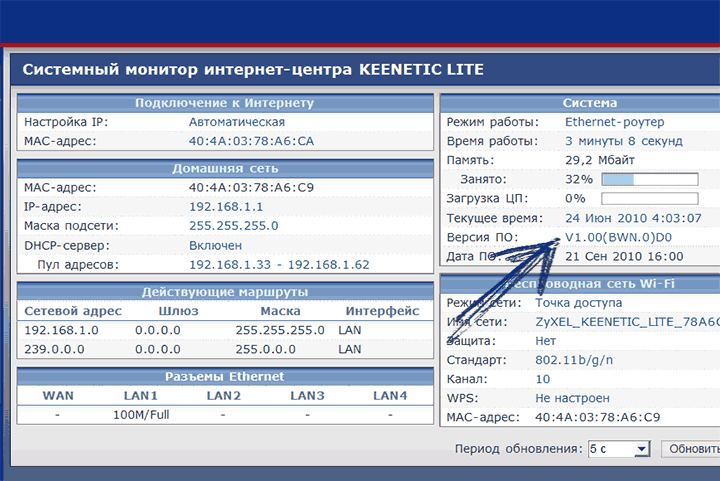720x481 pixels.
Task: Click the Подключение к Интернету panel header
Action: (225, 103)
